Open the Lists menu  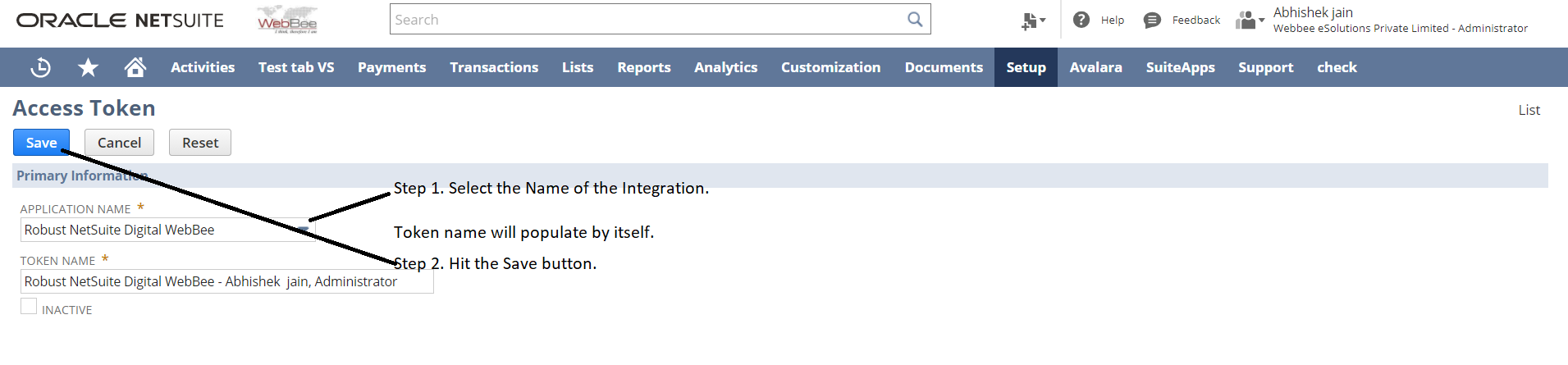coord(578,67)
